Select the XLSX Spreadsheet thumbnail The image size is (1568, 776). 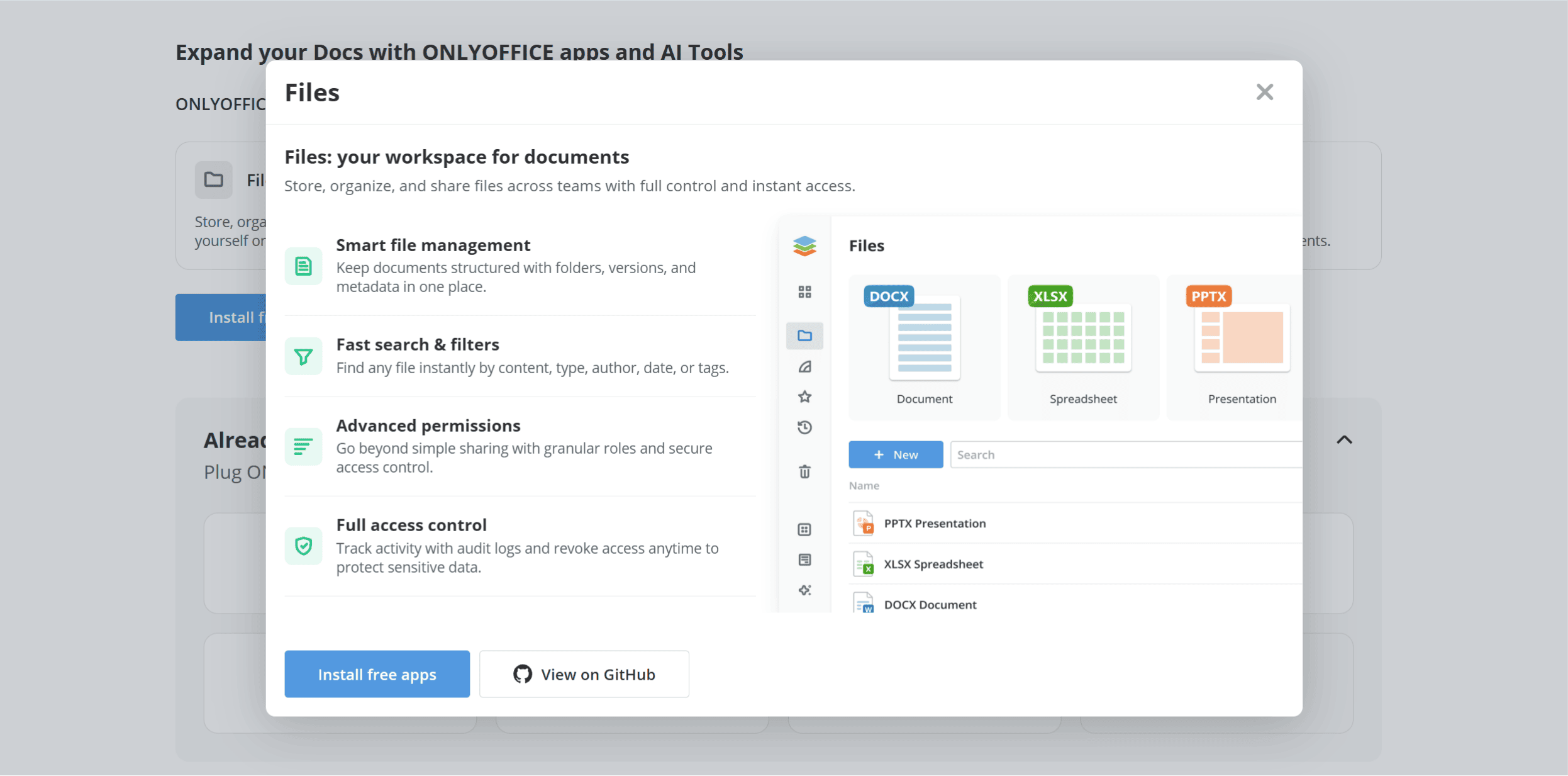1083,347
